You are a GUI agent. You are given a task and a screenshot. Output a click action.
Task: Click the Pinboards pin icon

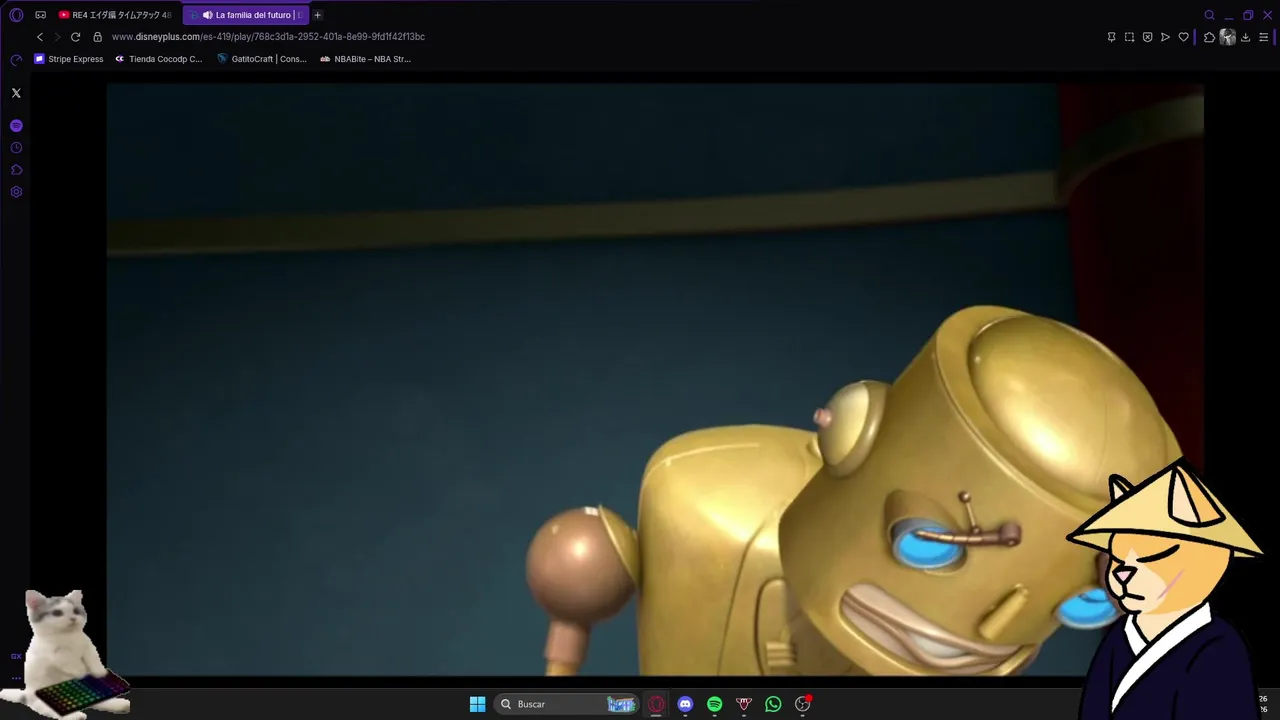tap(1111, 37)
